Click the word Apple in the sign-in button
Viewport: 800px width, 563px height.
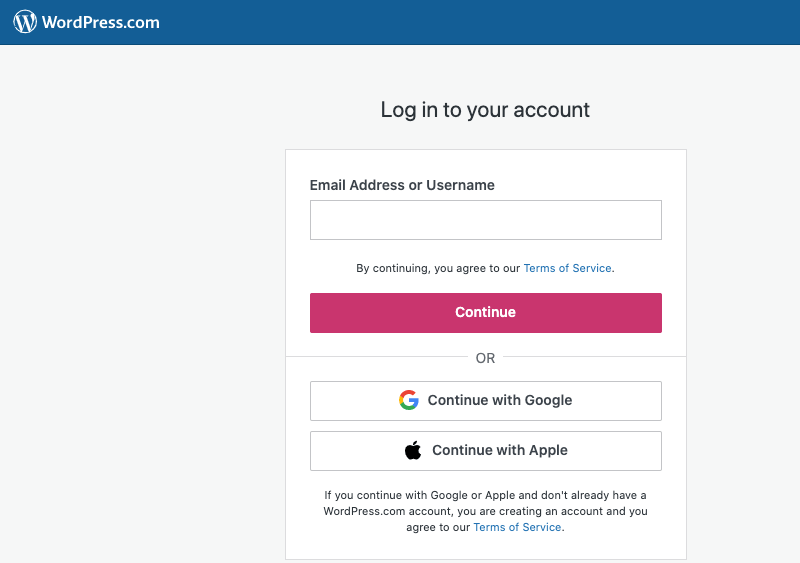pos(548,450)
